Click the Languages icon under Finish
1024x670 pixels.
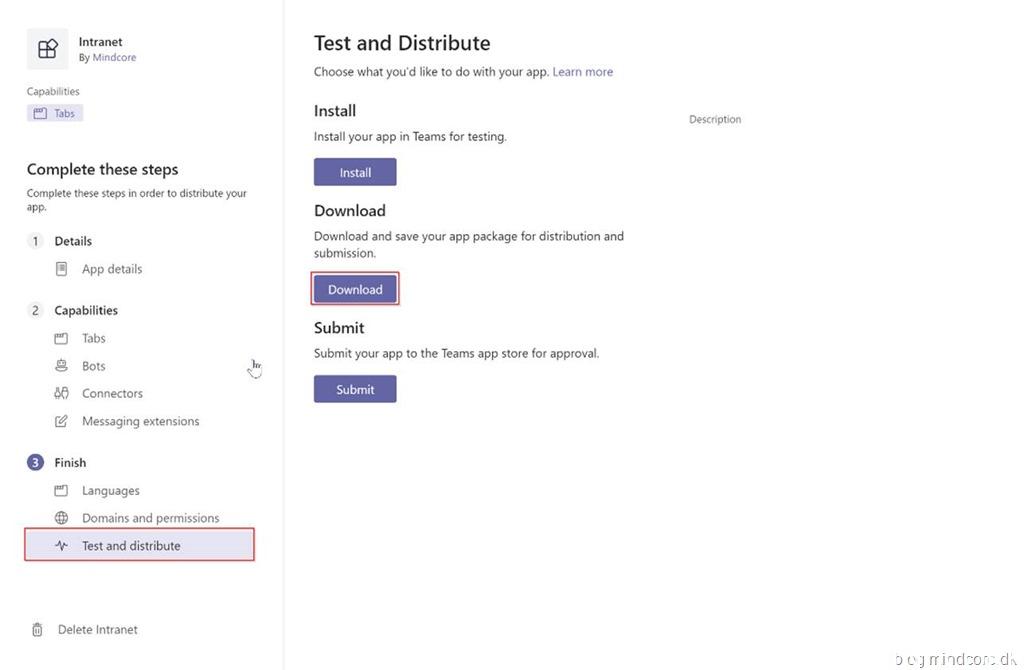(62, 491)
